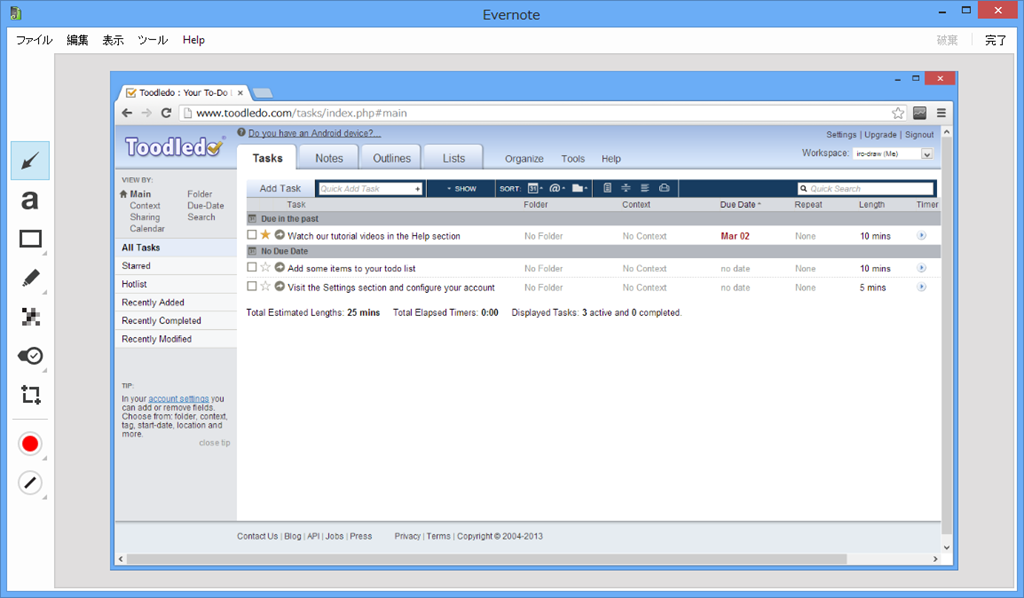The image size is (1024, 598).
Task: Show Recently Added tasks
Action: tap(153, 302)
